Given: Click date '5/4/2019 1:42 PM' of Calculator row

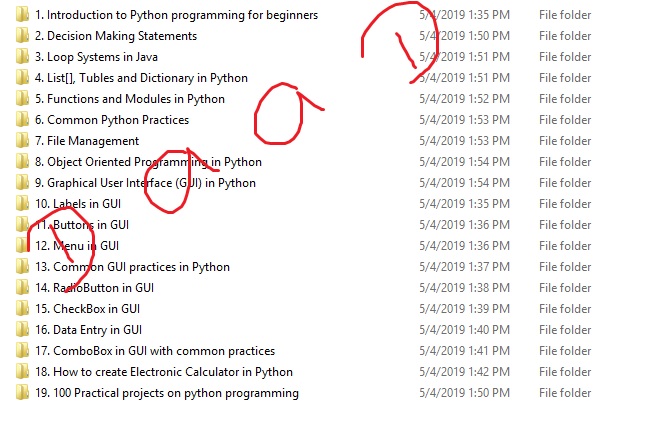Looking at the screenshot, I should point(465,372).
